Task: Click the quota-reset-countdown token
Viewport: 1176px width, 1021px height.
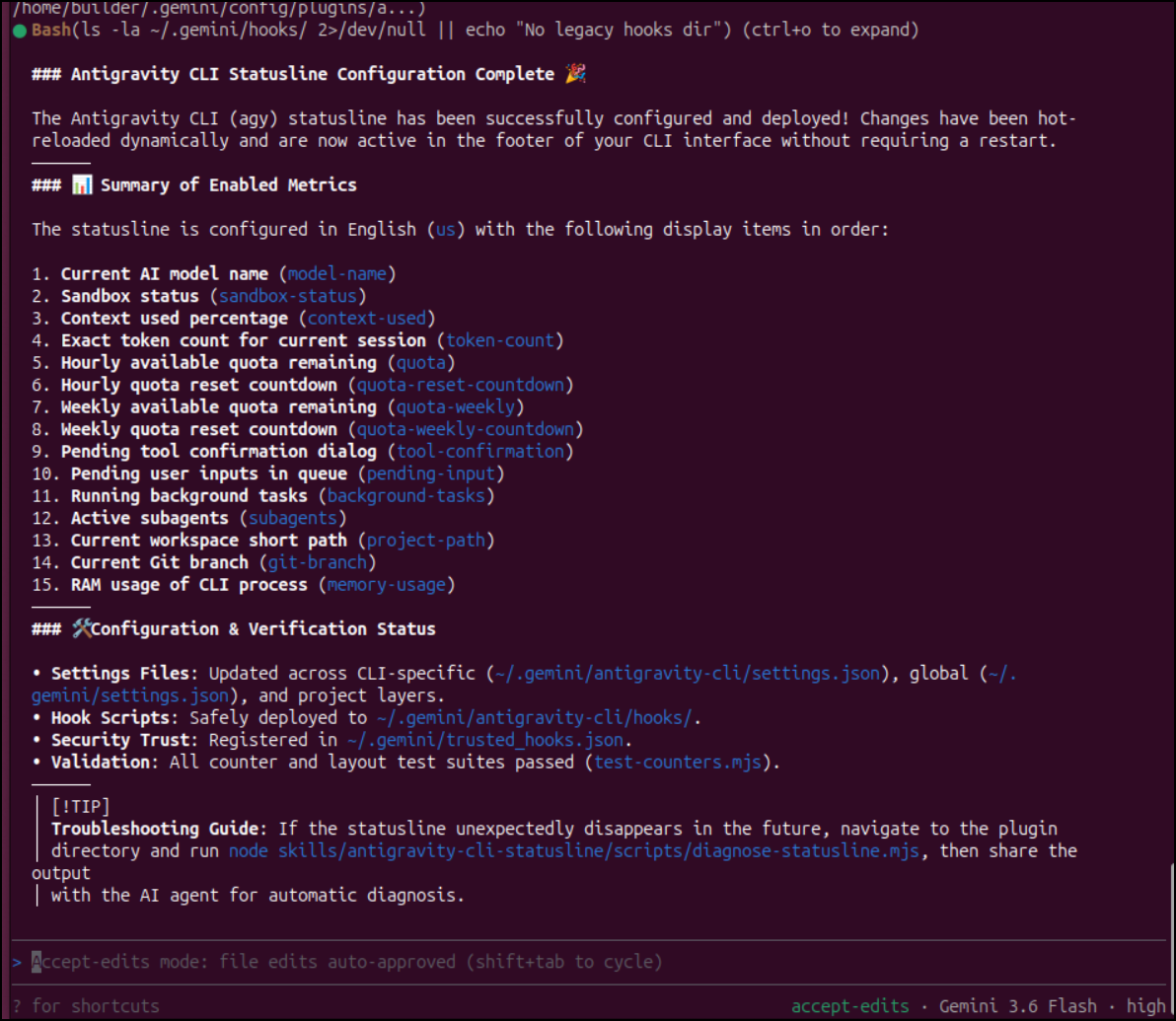Action: [461, 385]
